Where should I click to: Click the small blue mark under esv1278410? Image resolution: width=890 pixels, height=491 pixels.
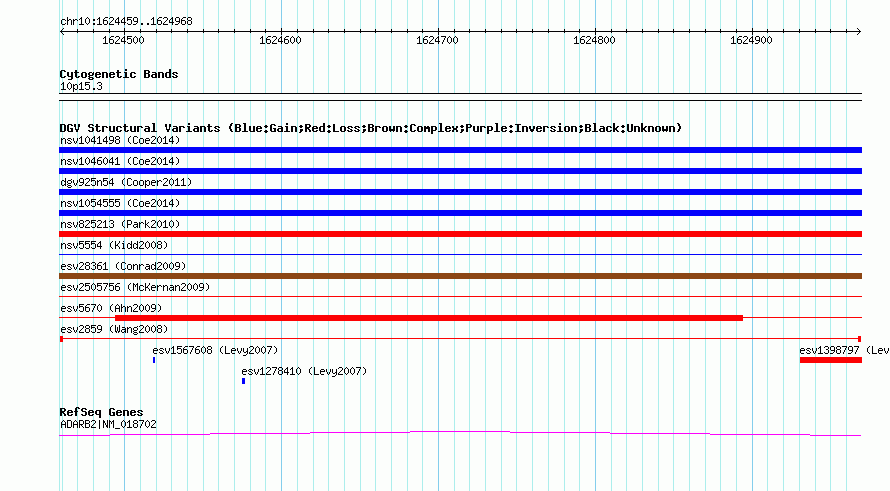point(244,381)
